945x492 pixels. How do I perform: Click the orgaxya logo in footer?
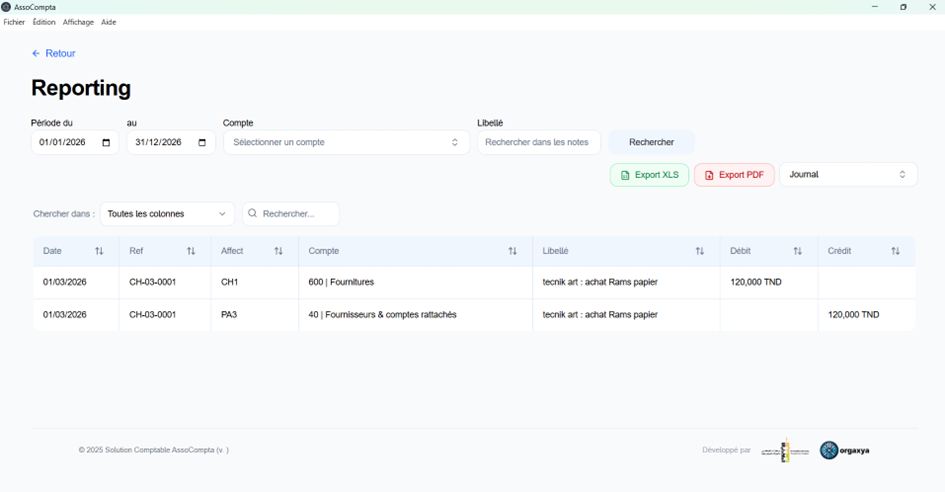(x=845, y=450)
